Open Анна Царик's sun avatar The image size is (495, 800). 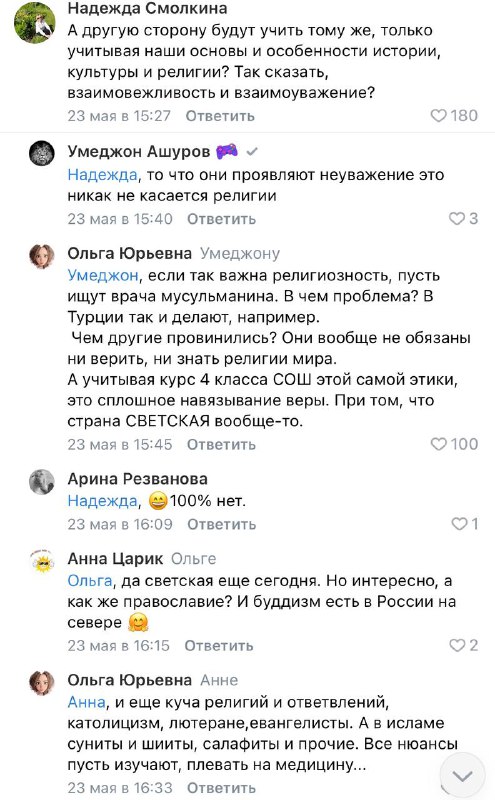(x=41, y=562)
